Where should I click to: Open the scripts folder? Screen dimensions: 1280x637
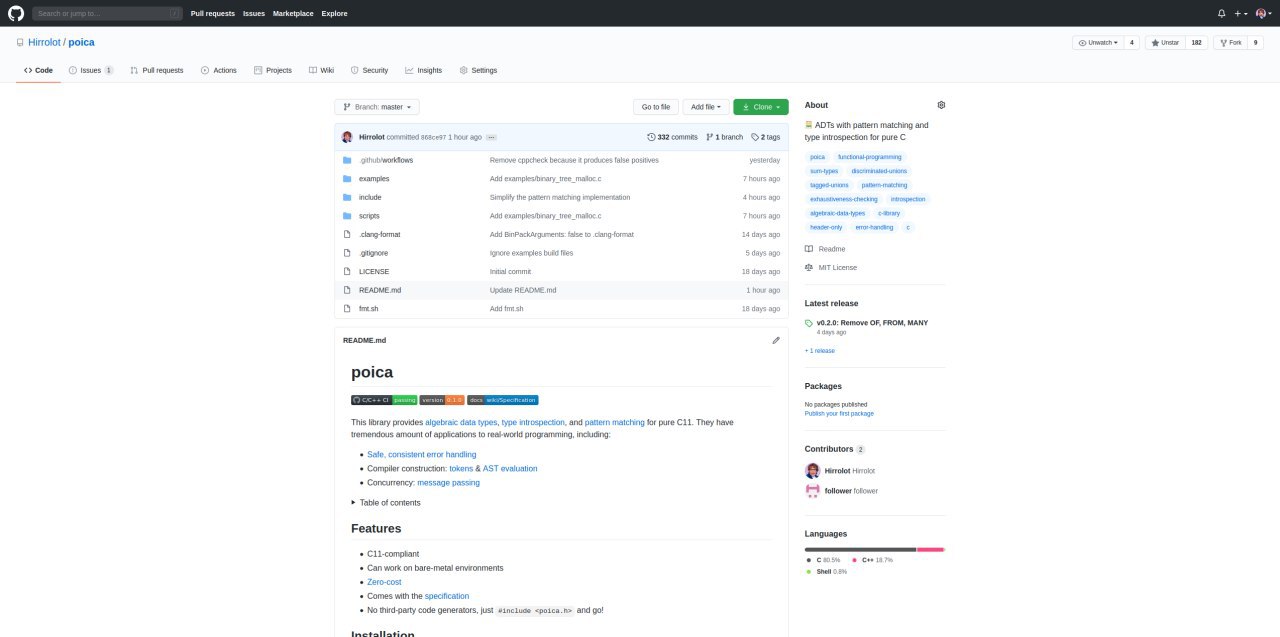pos(369,216)
